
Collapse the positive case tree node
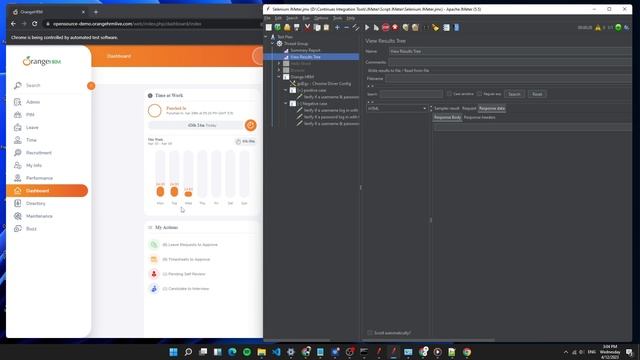tap(286, 90)
